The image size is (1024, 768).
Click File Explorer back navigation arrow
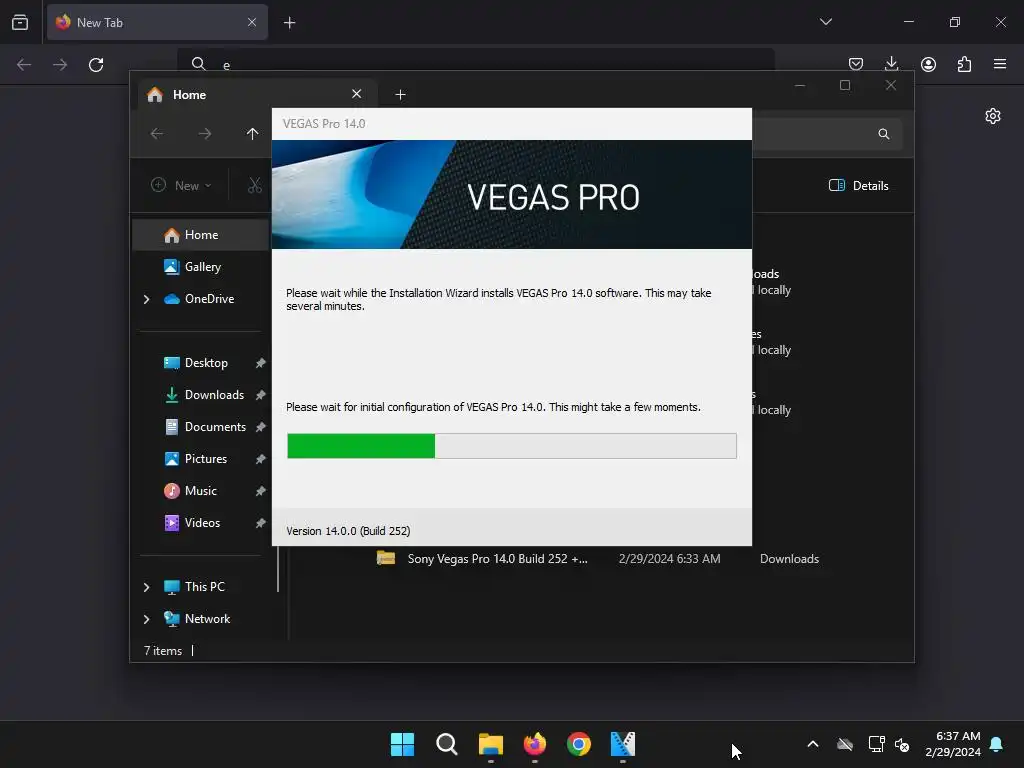click(x=157, y=134)
